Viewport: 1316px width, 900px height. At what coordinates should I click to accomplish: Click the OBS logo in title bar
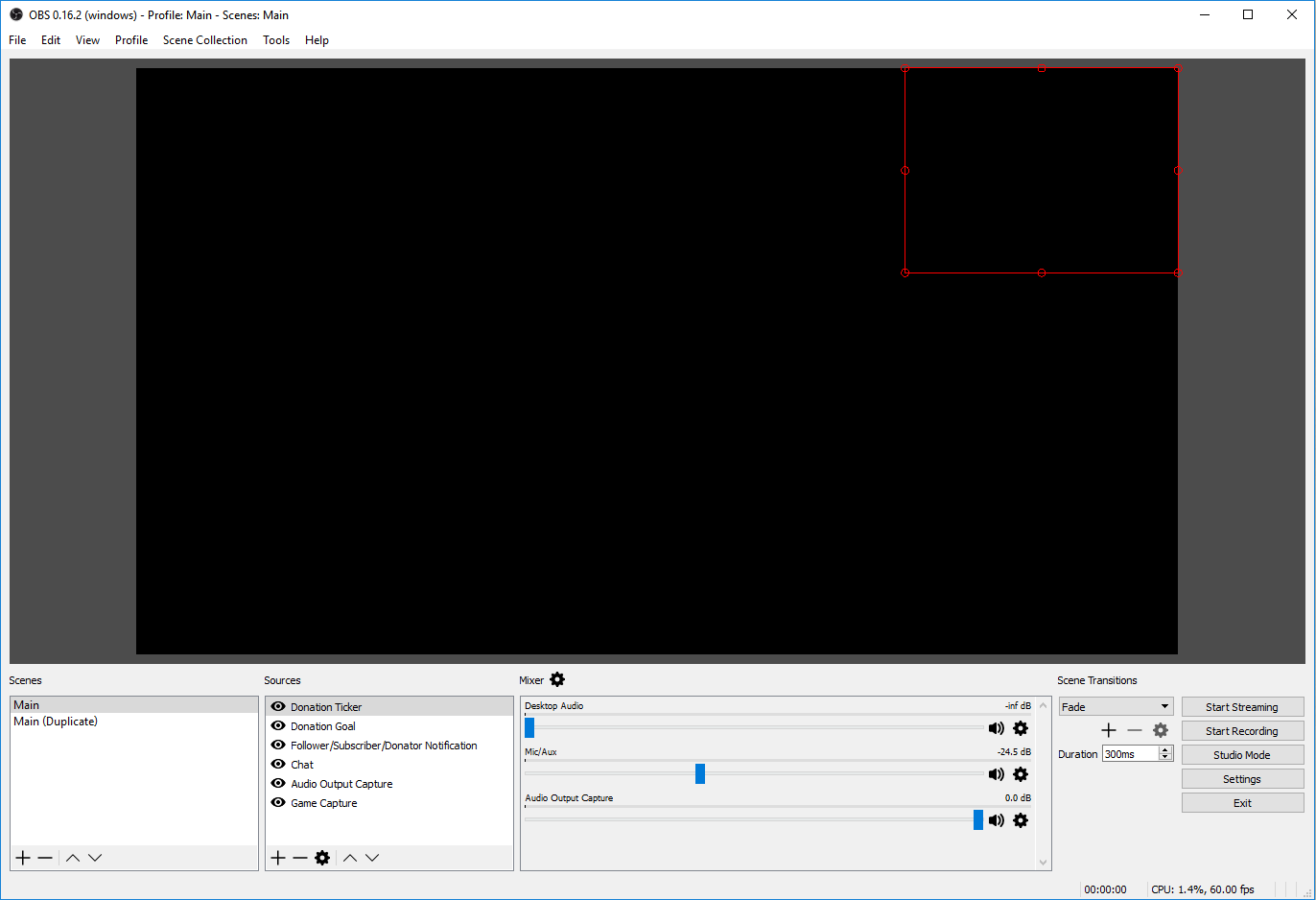click(x=16, y=14)
